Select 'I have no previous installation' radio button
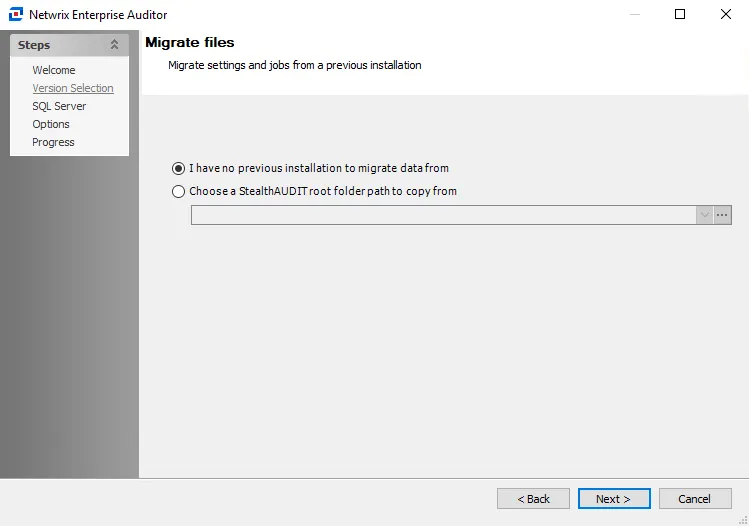749x526 pixels. (x=178, y=168)
